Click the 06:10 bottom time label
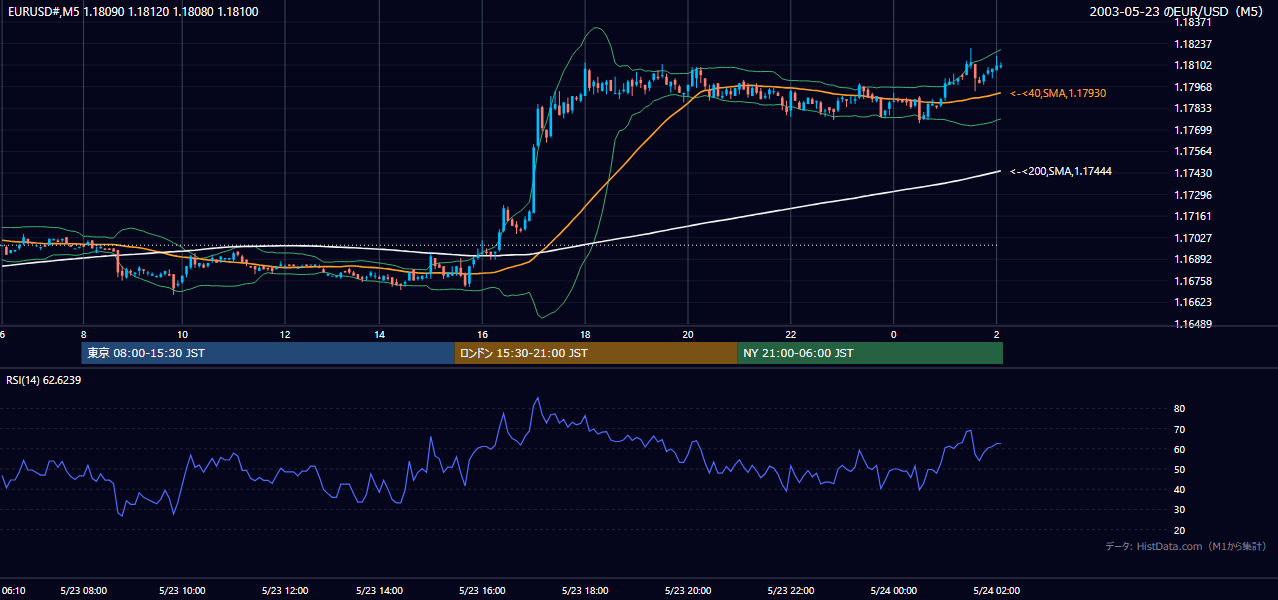 pyautogui.click(x=13, y=590)
